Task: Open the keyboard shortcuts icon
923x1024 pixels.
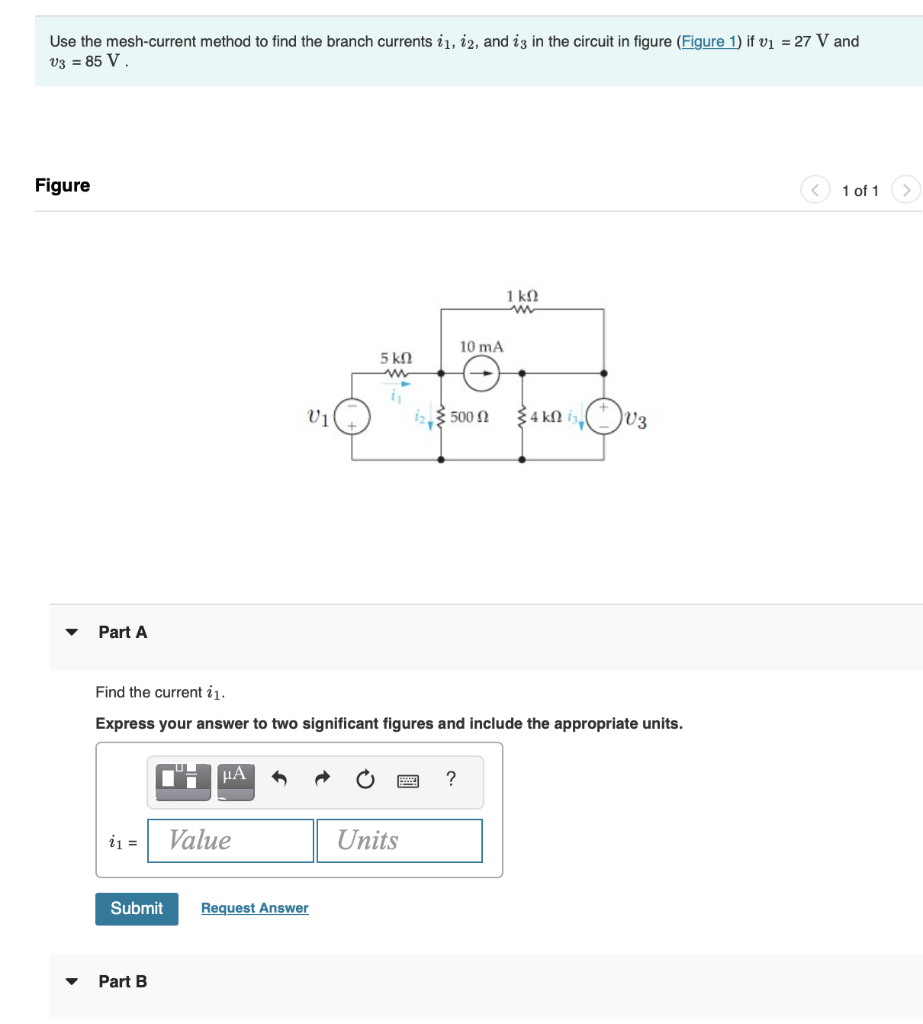Action: pyautogui.click(x=410, y=781)
